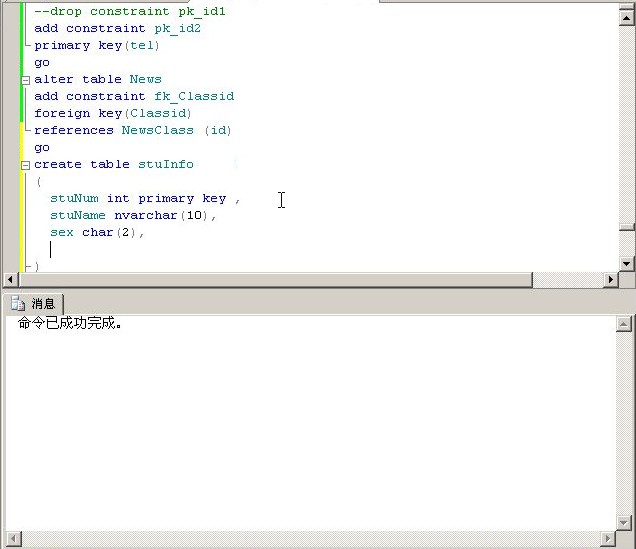Click the first 'go' statement

[x=42, y=63]
